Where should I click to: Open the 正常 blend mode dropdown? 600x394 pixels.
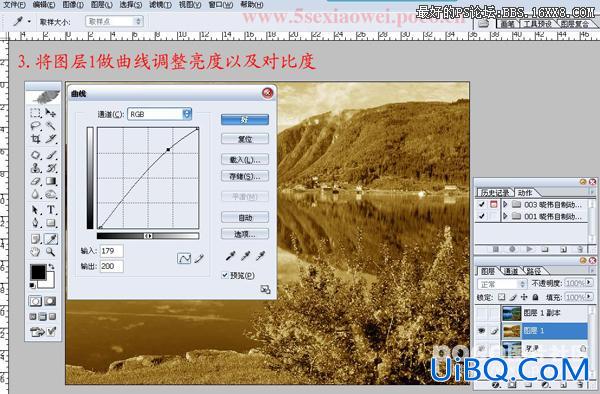(502, 284)
